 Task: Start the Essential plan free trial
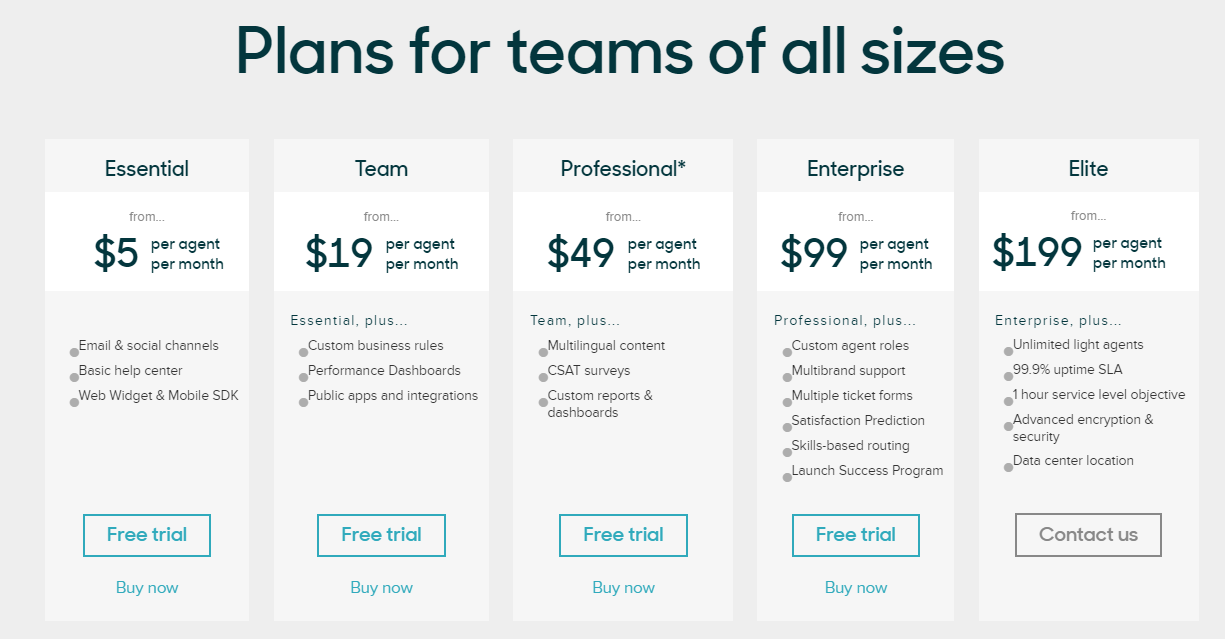pyautogui.click(x=147, y=535)
